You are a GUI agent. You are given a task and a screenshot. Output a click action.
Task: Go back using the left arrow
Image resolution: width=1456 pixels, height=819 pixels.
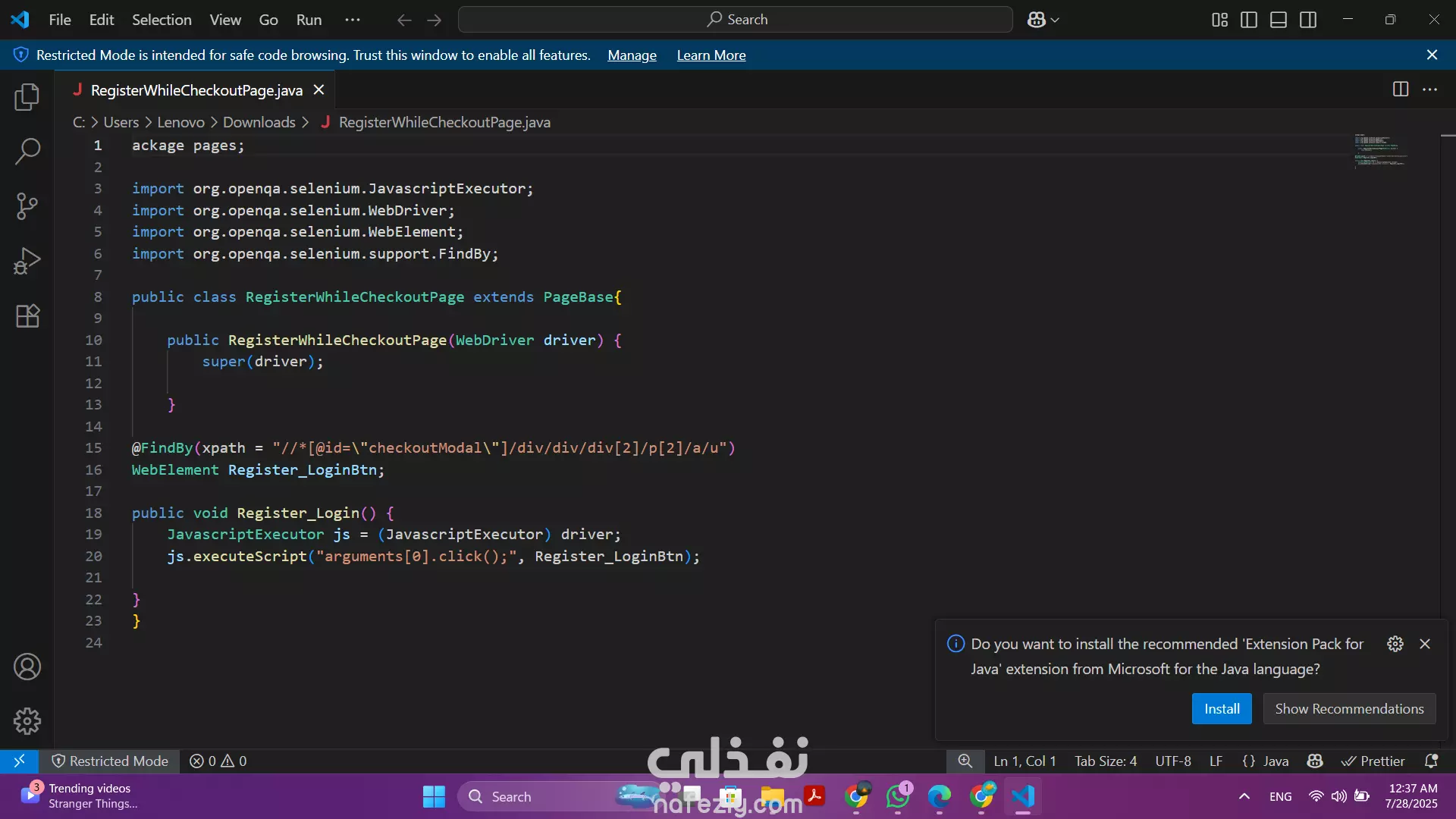coord(404,20)
